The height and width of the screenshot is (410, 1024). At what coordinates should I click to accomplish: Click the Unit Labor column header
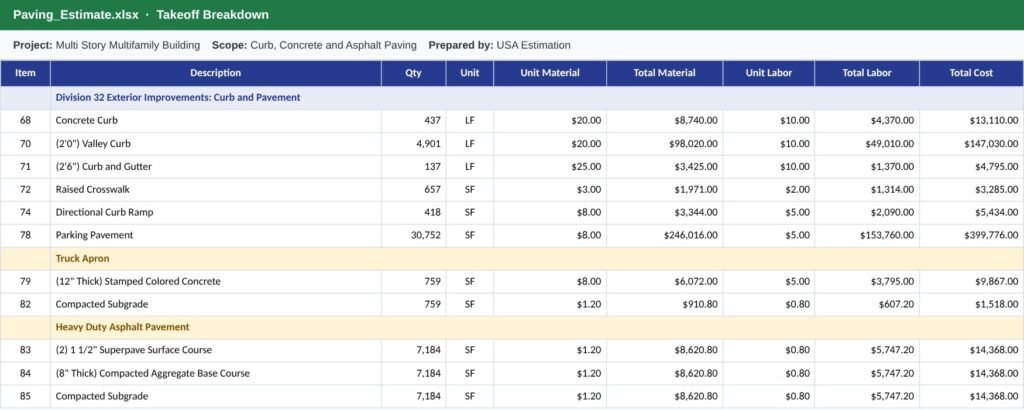coord(769,73)
